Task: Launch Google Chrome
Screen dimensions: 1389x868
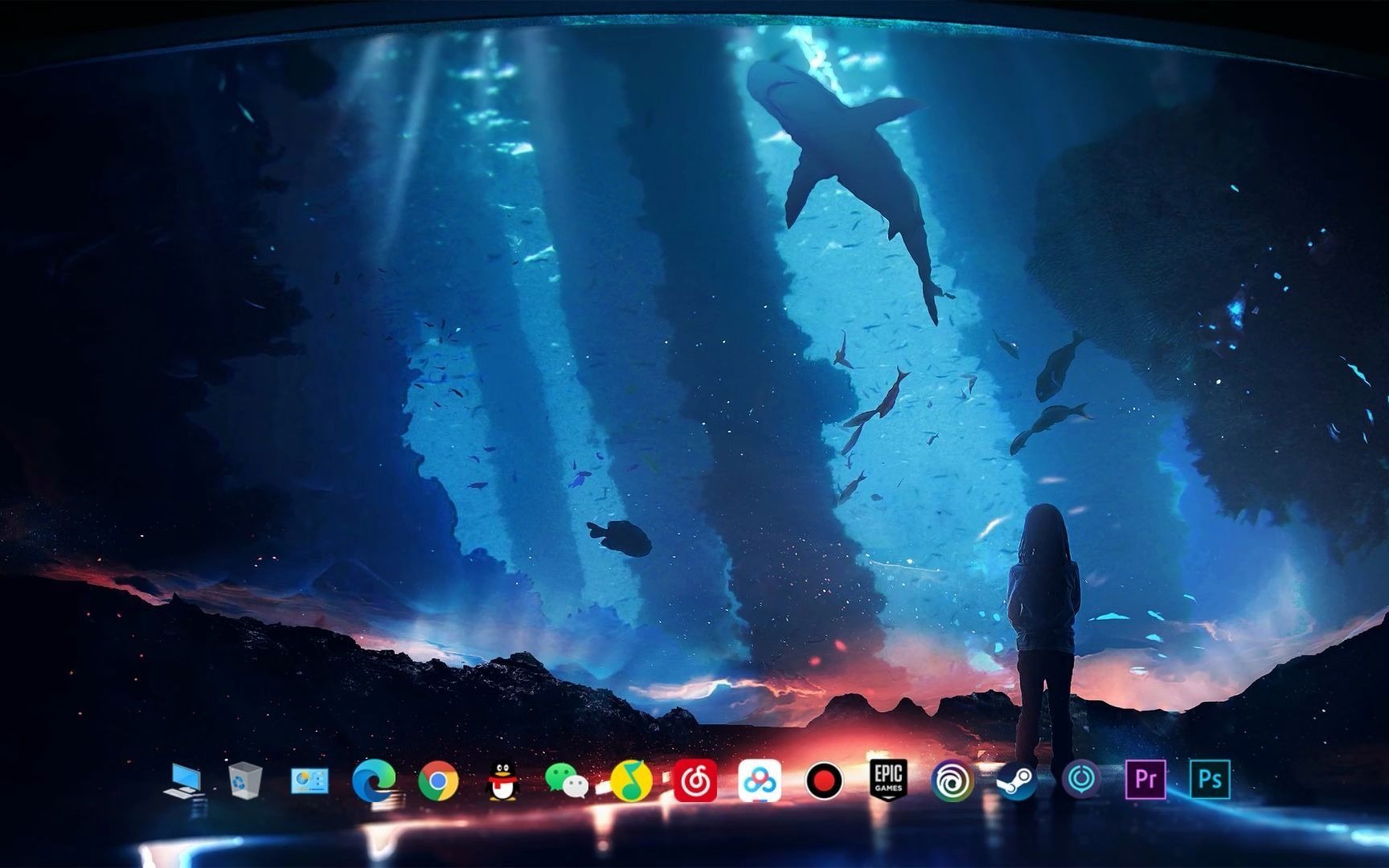Action: (439, 780)
